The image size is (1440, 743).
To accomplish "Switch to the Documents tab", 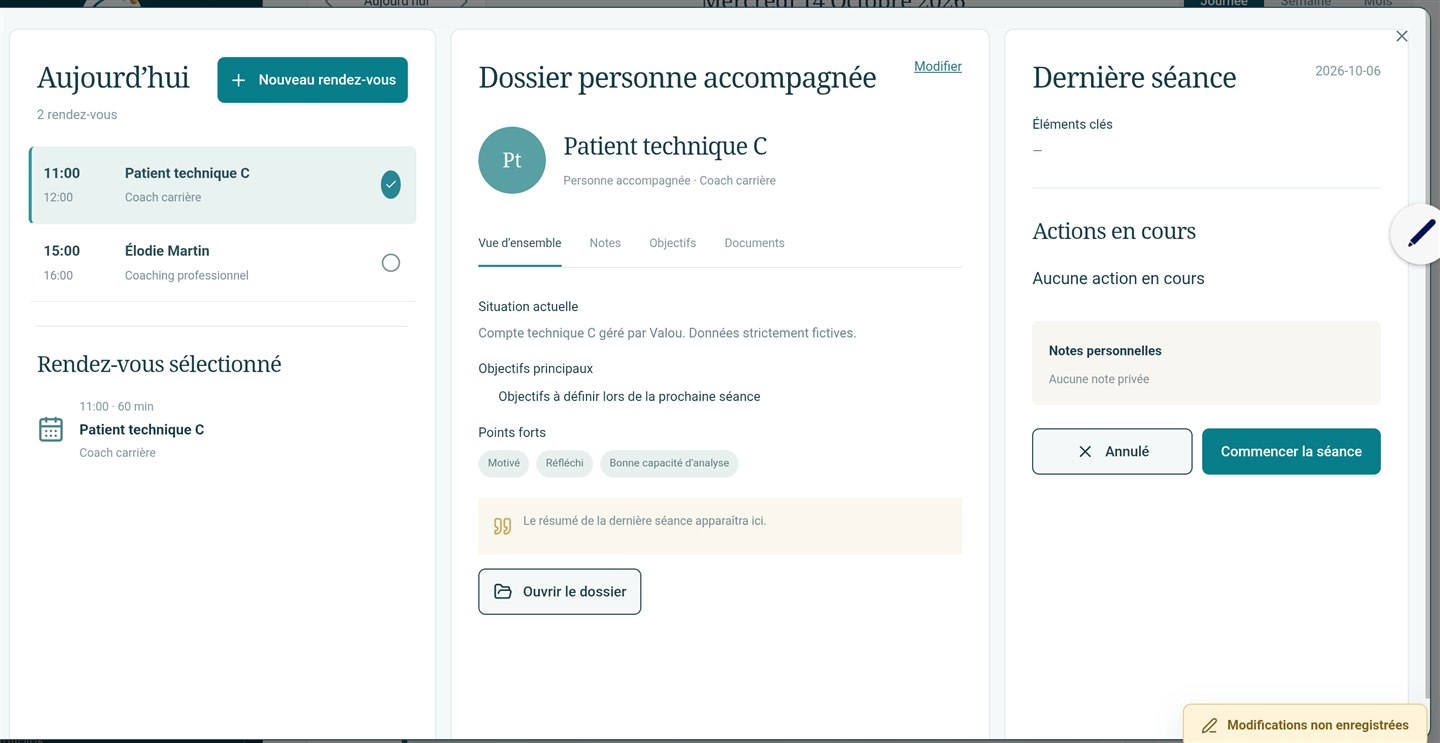I will tap(755, 243).
